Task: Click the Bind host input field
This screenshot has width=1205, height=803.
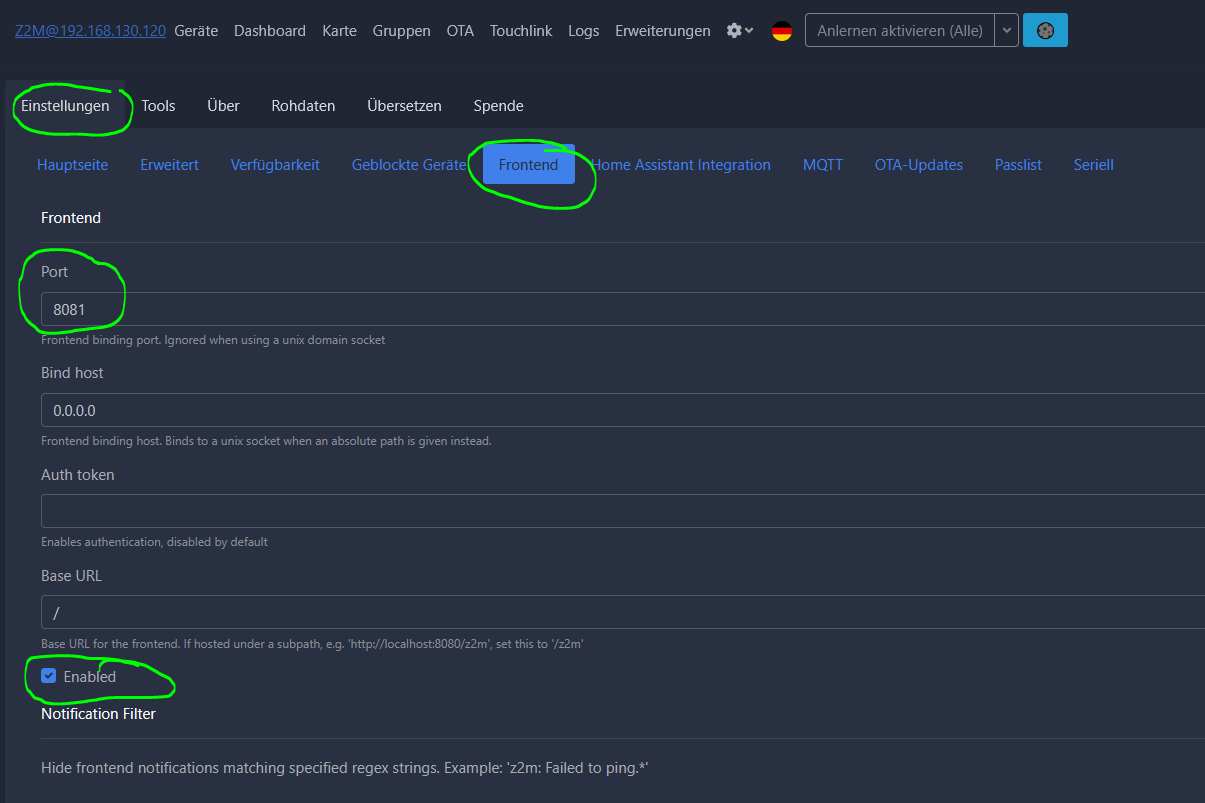Action: (623, 410)
